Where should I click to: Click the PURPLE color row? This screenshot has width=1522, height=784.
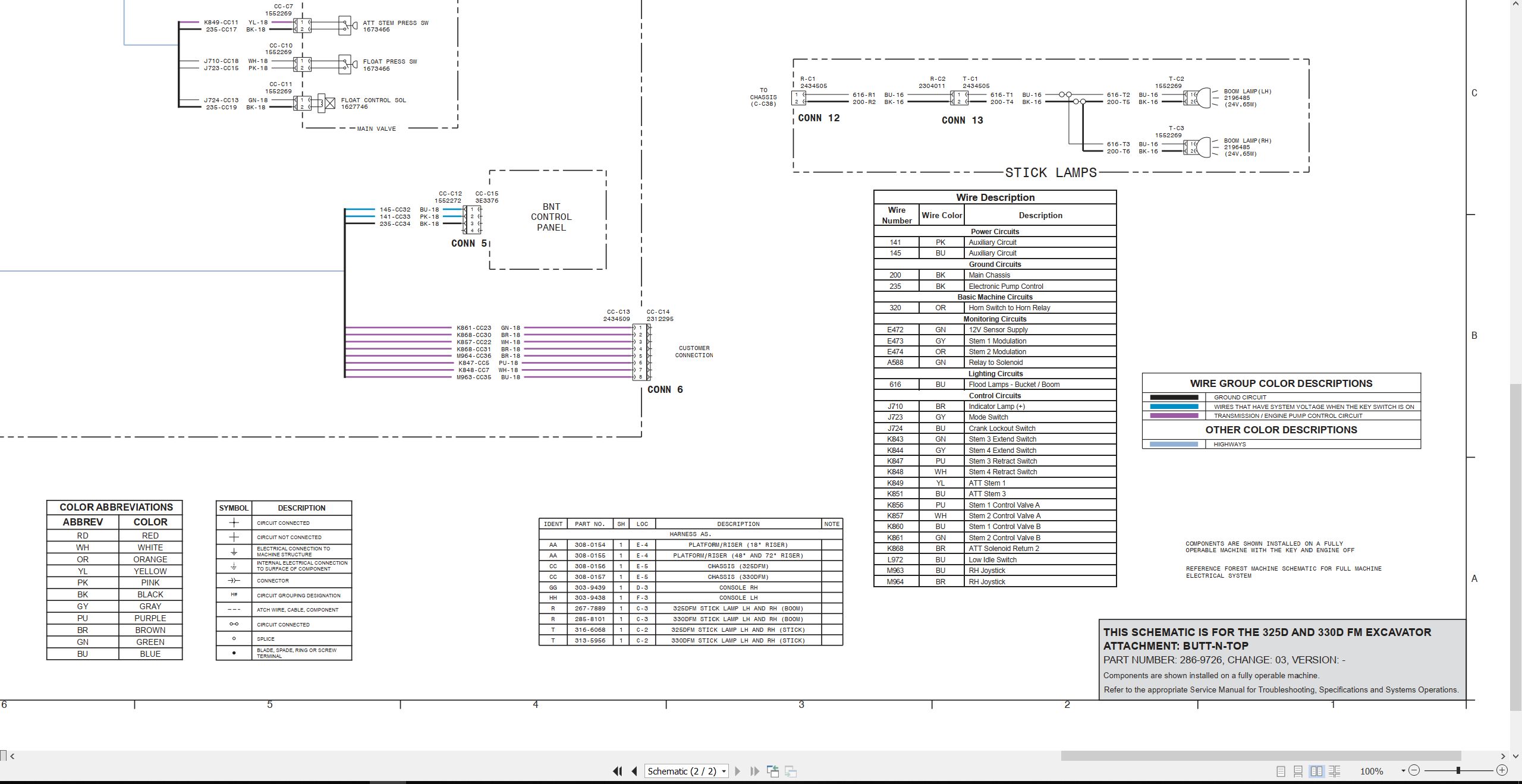[115, 618]
